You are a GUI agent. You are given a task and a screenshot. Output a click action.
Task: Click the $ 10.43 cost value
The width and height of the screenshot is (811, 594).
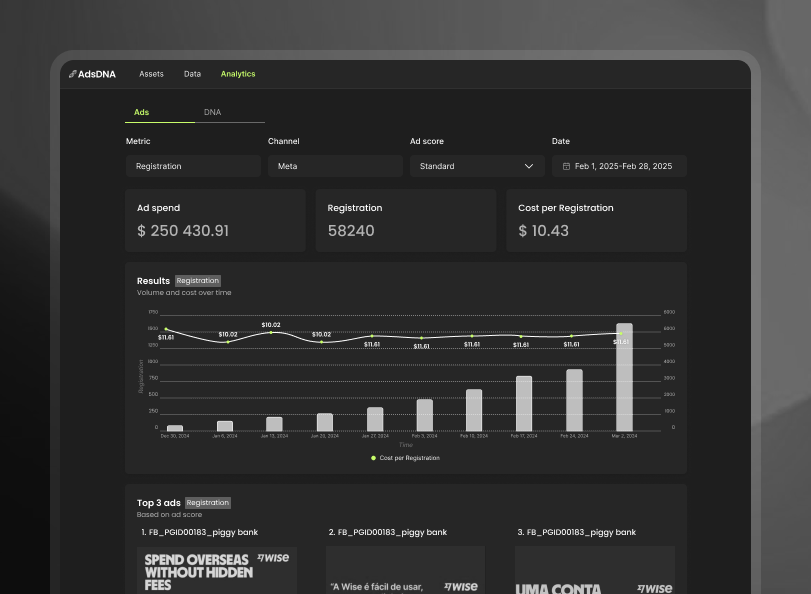coord(544,231)
